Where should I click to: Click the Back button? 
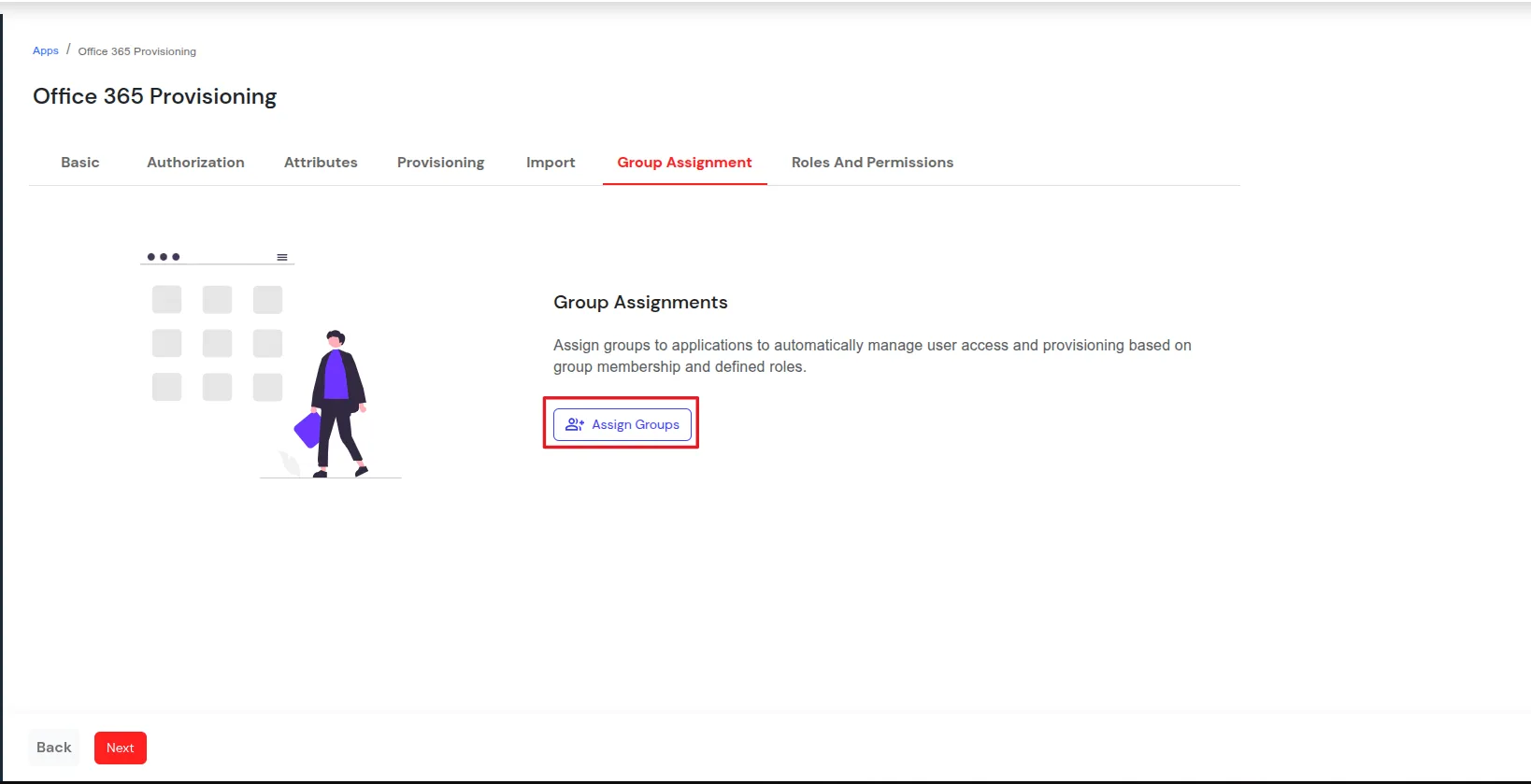tap(54, 748)
